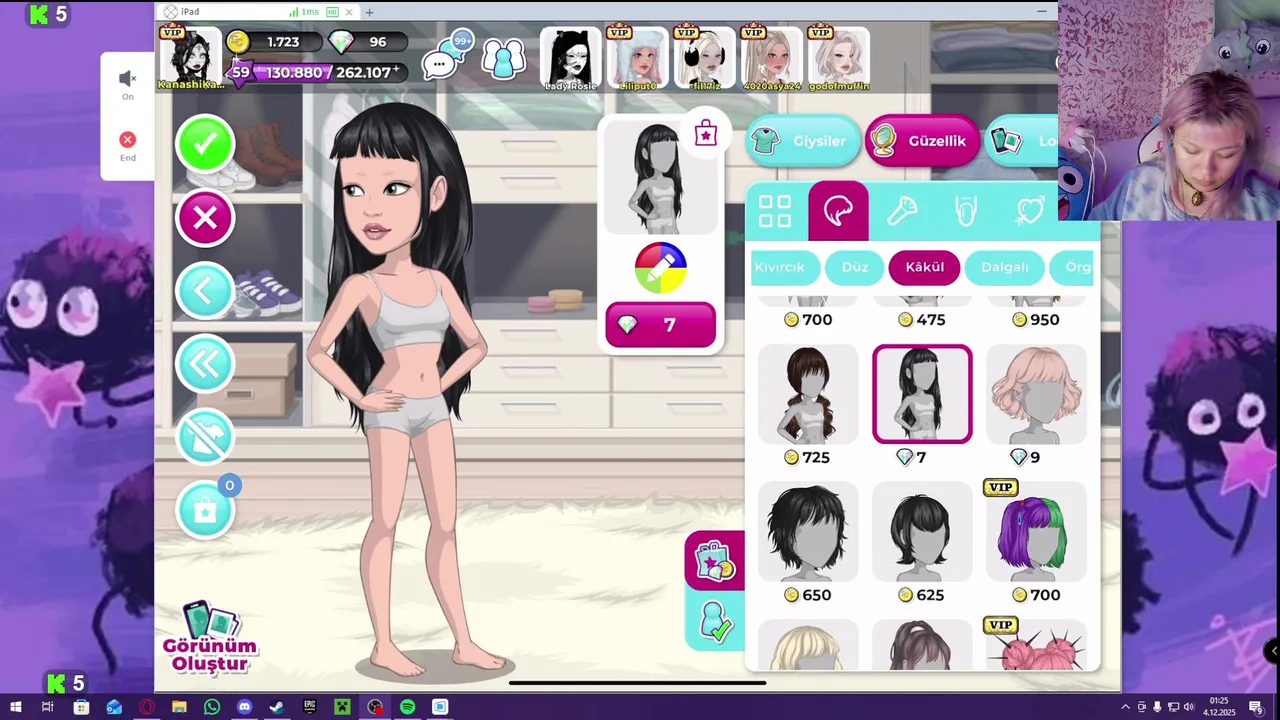Filter hair by Kâkül style
Image resolution: width=1280 pixels, height=720 pixels.
coord(924,267)
